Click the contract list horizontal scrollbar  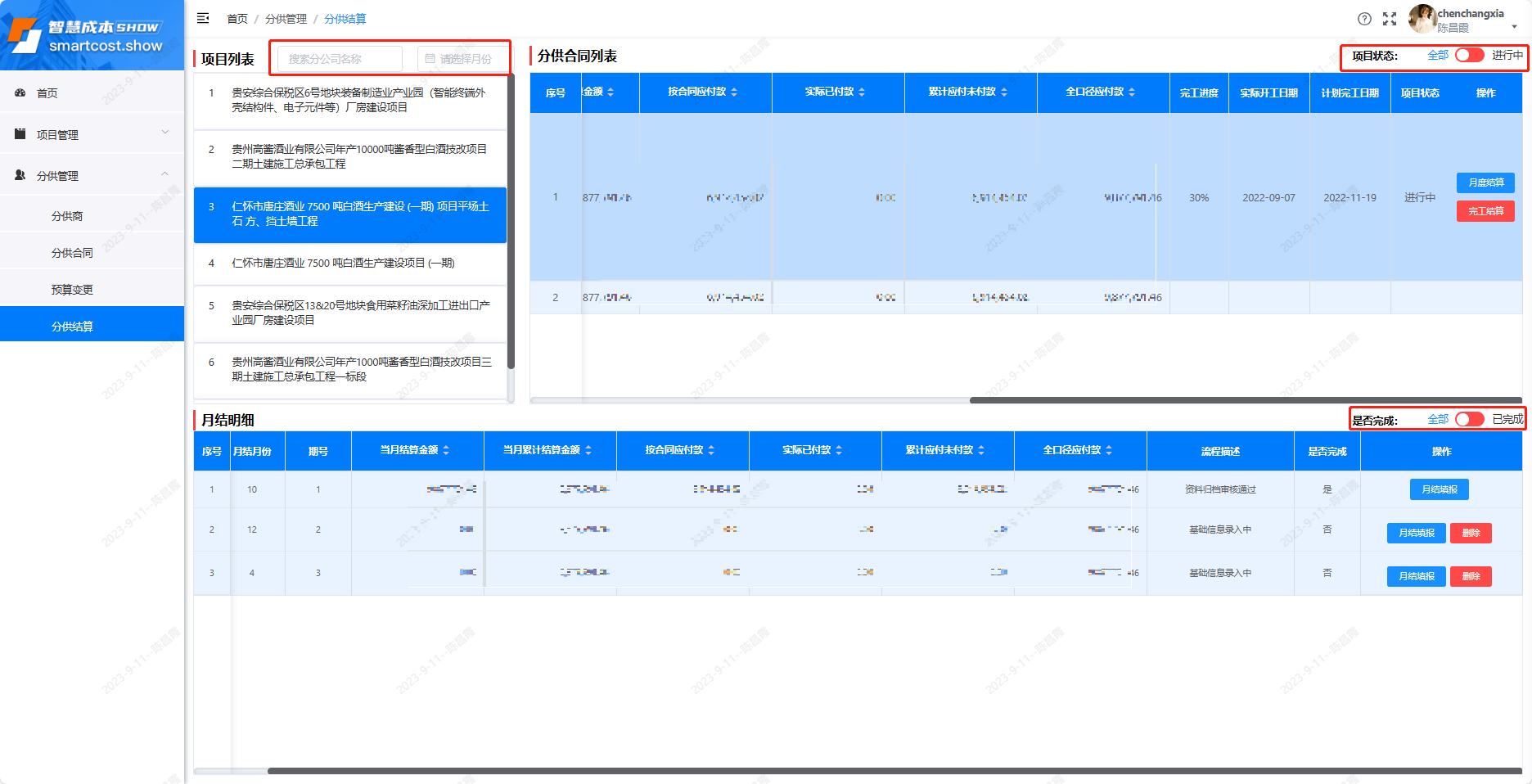click(1244, 400)
